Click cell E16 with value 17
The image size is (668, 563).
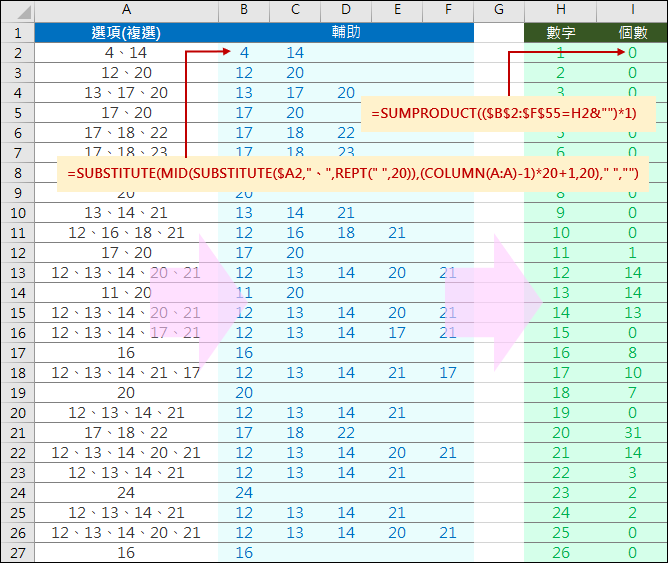[x=397, y=333]
